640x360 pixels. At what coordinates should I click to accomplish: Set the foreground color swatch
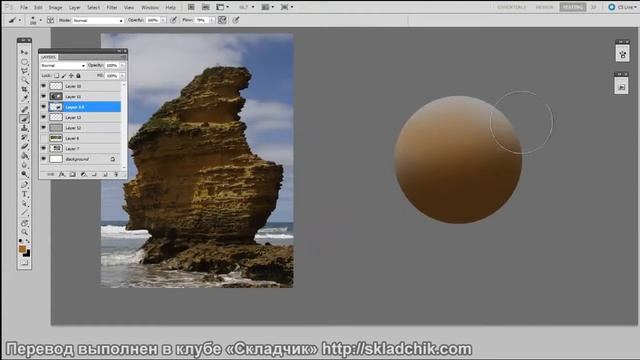22,249
